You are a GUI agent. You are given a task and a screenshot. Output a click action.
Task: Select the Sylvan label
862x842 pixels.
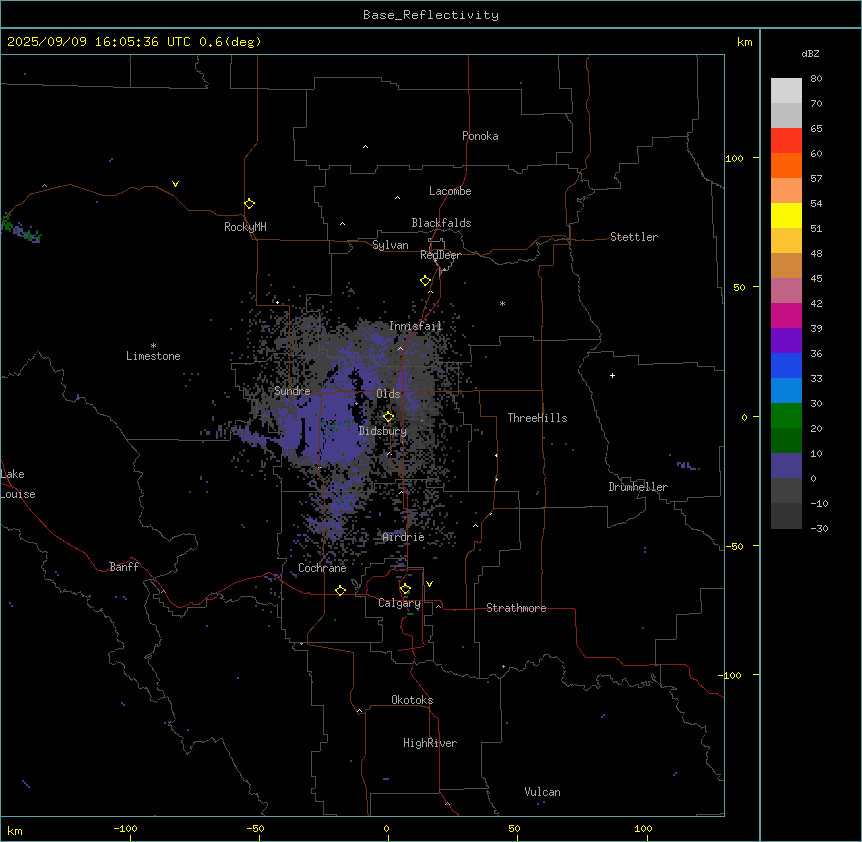click(x=390, y=245)
